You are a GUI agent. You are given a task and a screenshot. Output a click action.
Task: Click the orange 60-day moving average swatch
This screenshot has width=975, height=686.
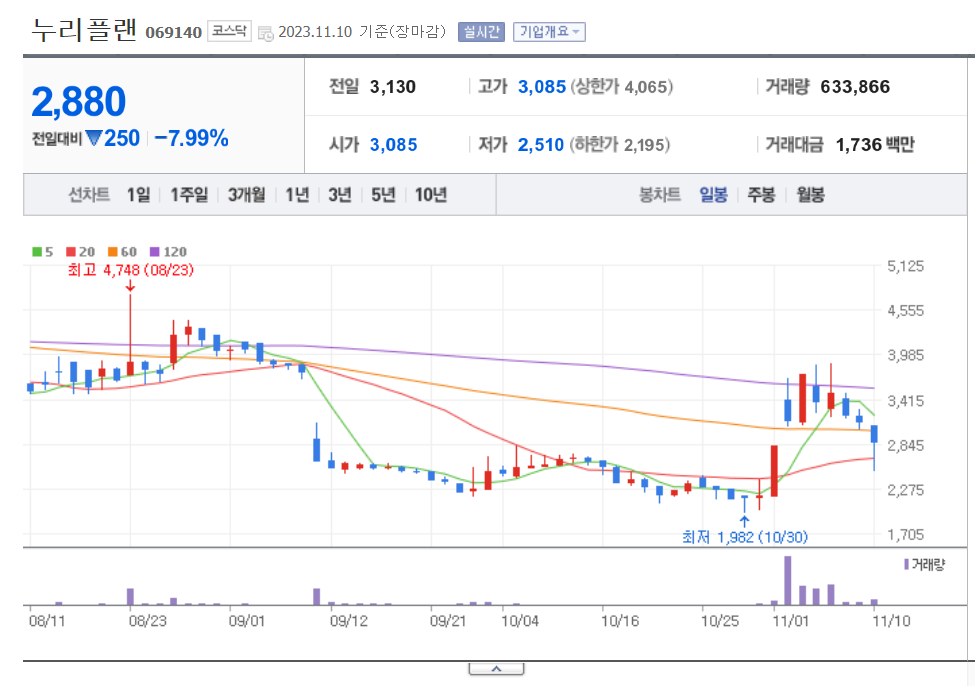coord(113,251)
